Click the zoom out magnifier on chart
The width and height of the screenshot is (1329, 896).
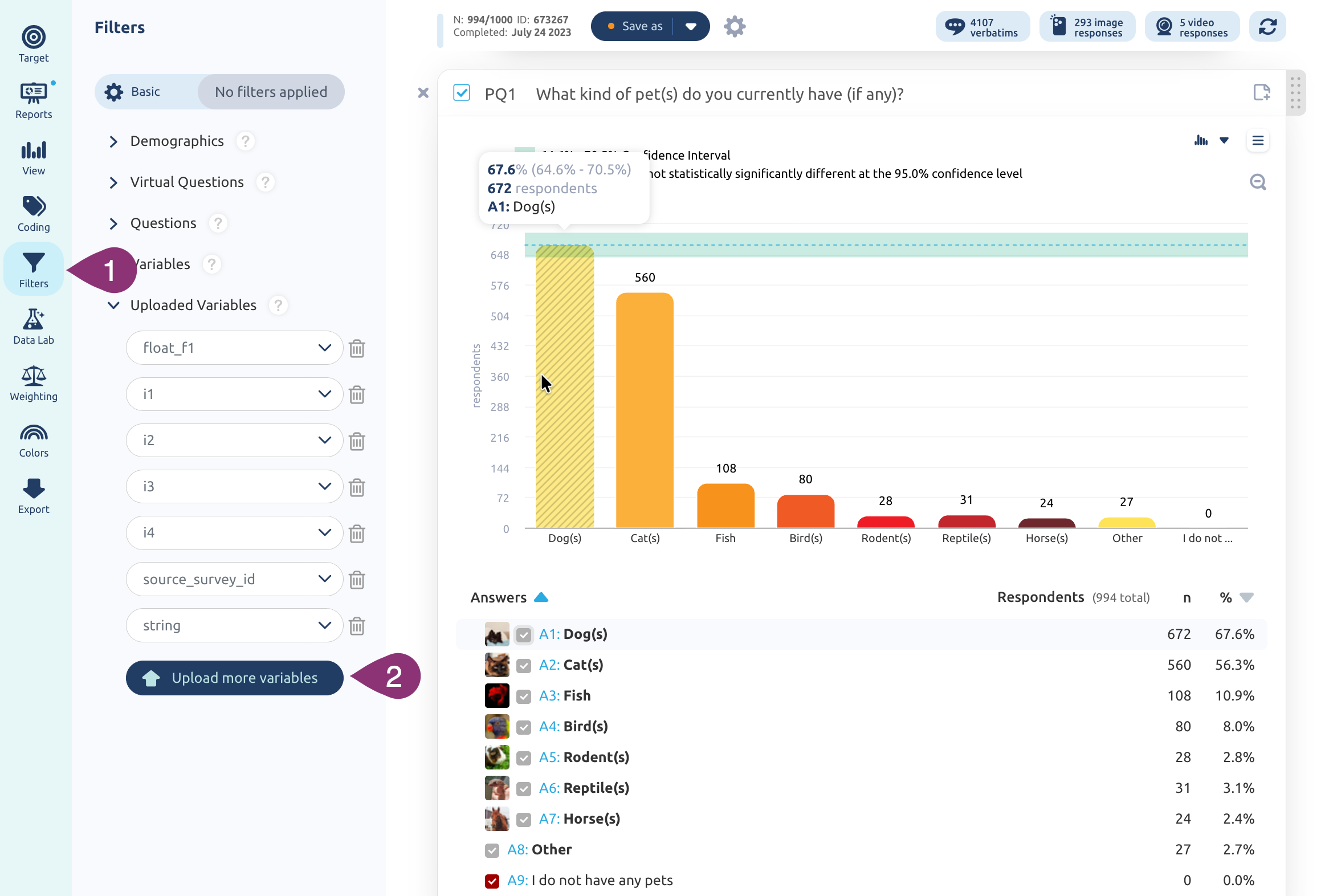(x=1258, y=182)
